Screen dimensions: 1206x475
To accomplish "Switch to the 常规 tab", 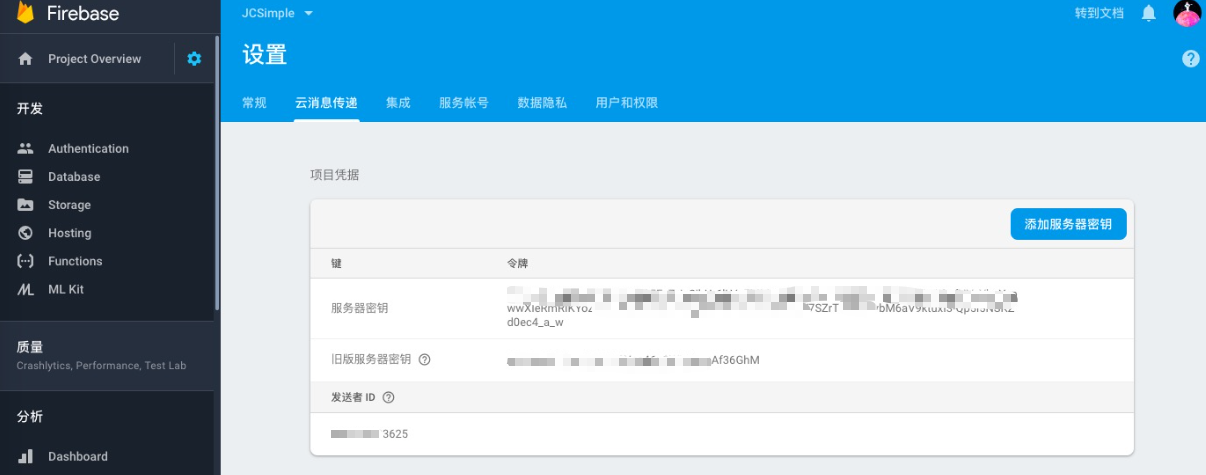I will 254,103.
